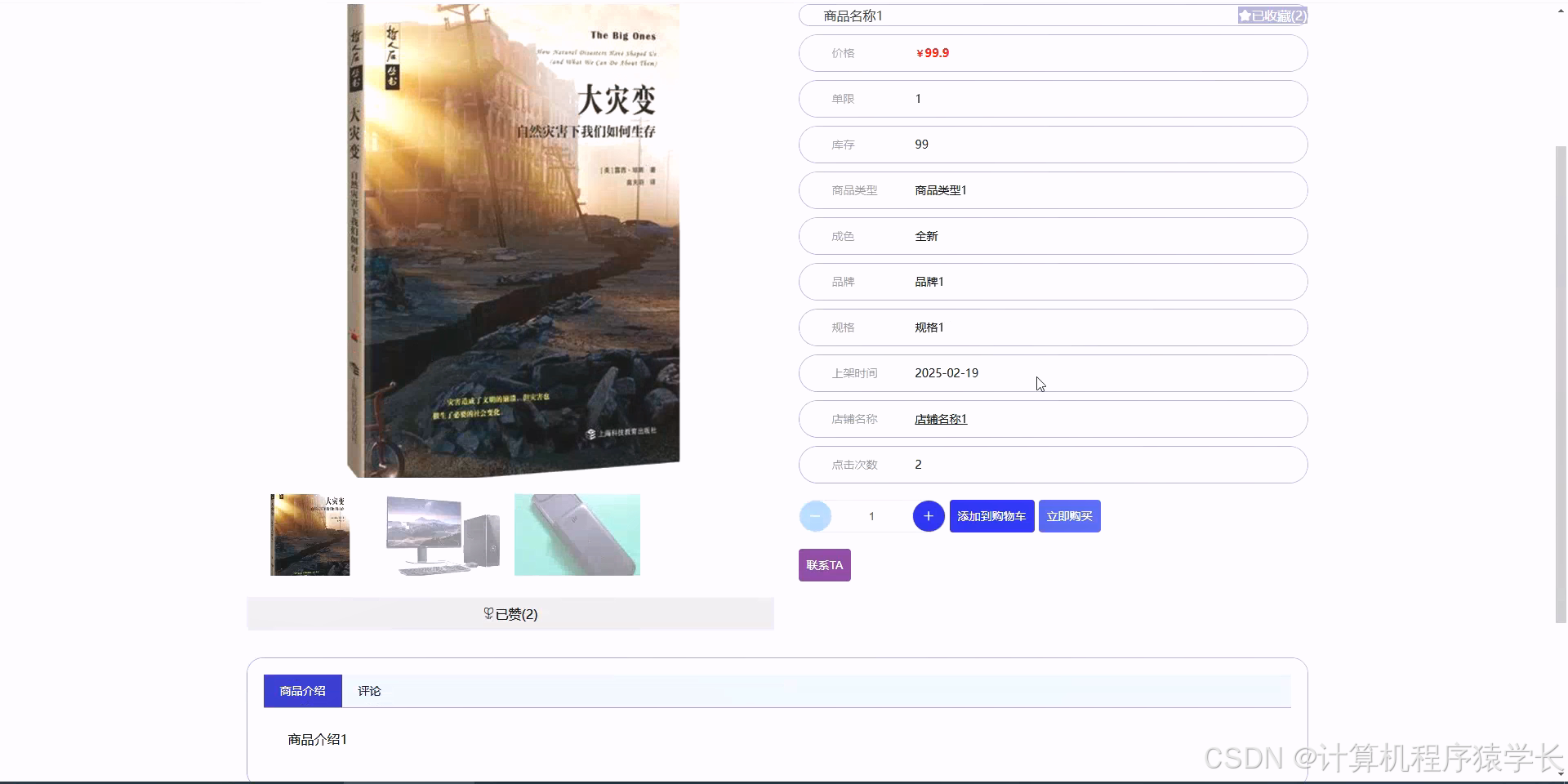This screenshot has width=1568, height=784.
Task: Click the minus icon to decrease quantity
Action: tap(814, 515)
